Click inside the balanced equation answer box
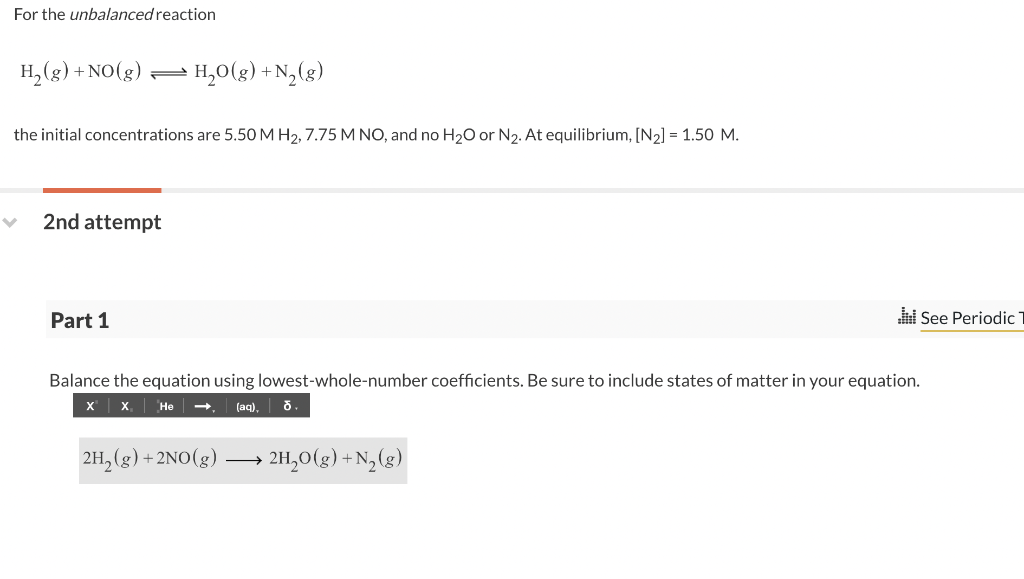This screenshot has width=1024, height=579. coord(242,460)
